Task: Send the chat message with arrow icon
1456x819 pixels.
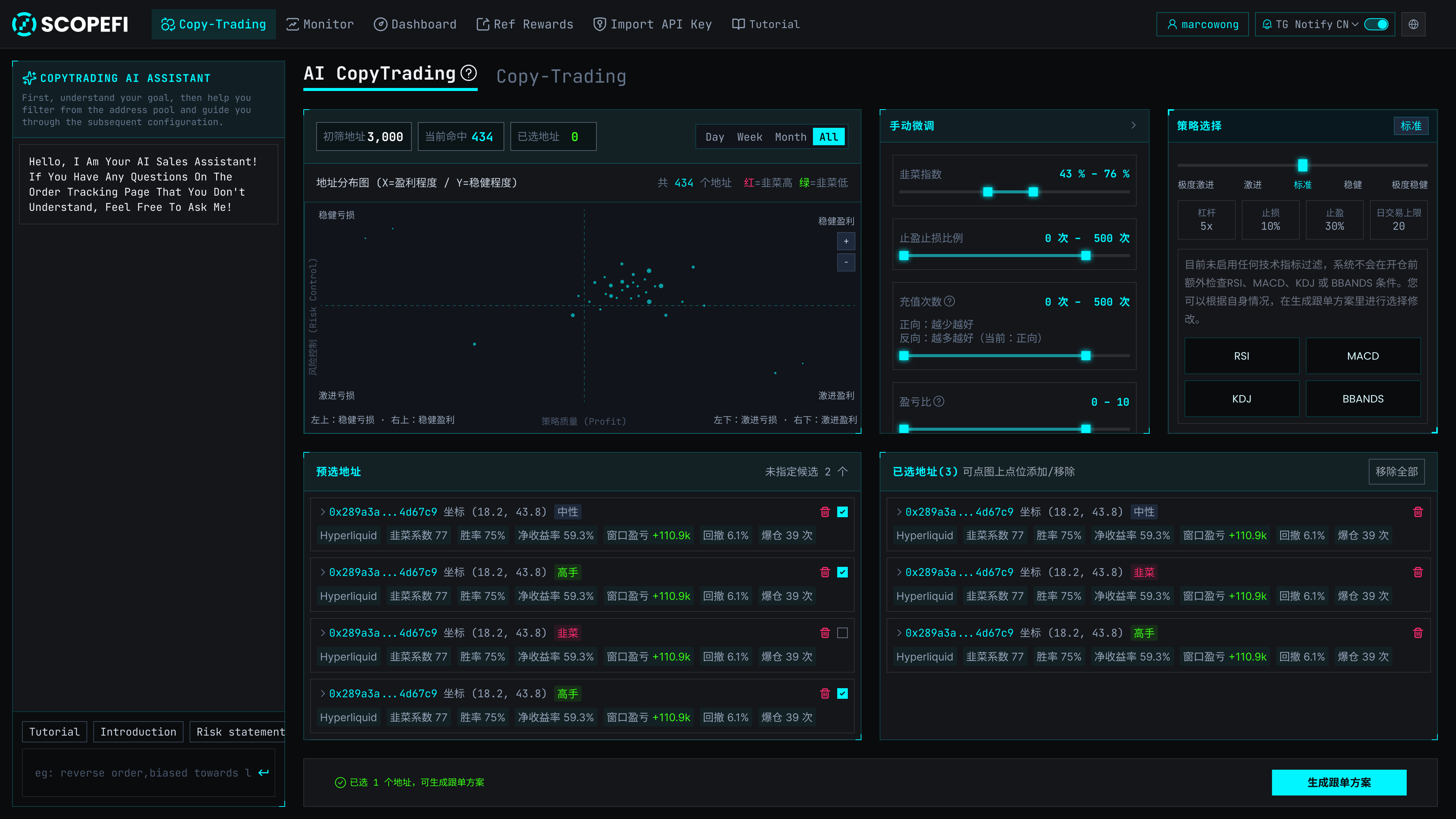Action: [264, 773]
